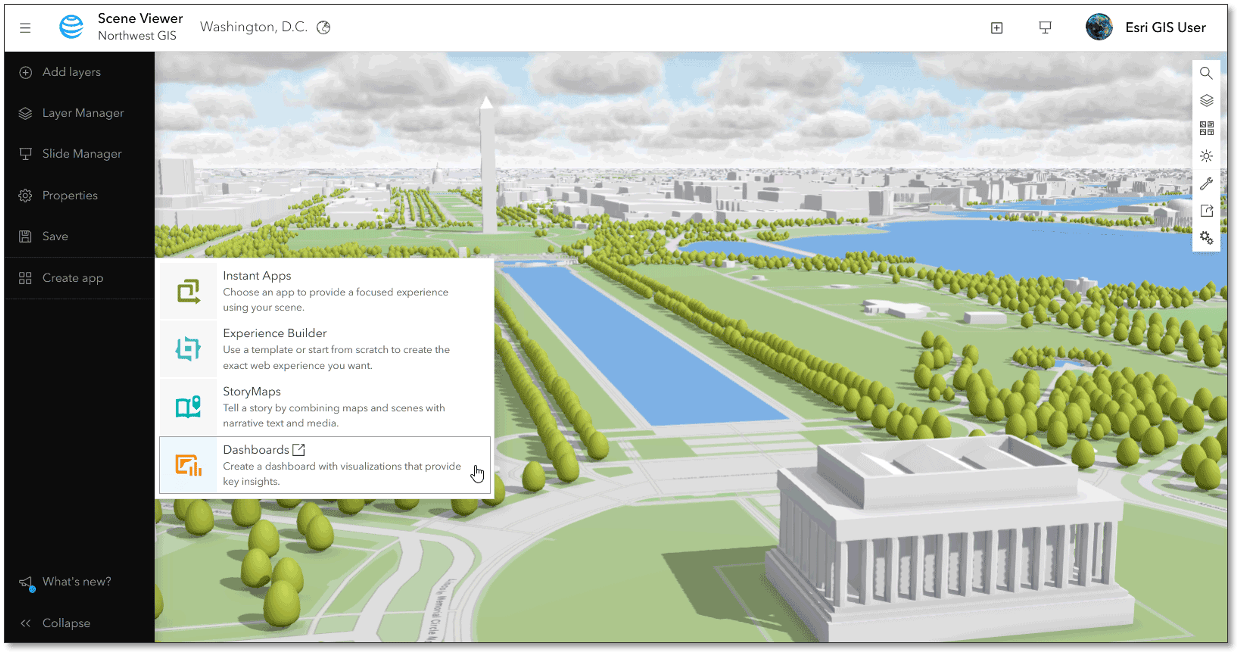Click the Washington Monument in the scene
The width and height of the screenshot is (1242, 656).
[x=486, y=165]
